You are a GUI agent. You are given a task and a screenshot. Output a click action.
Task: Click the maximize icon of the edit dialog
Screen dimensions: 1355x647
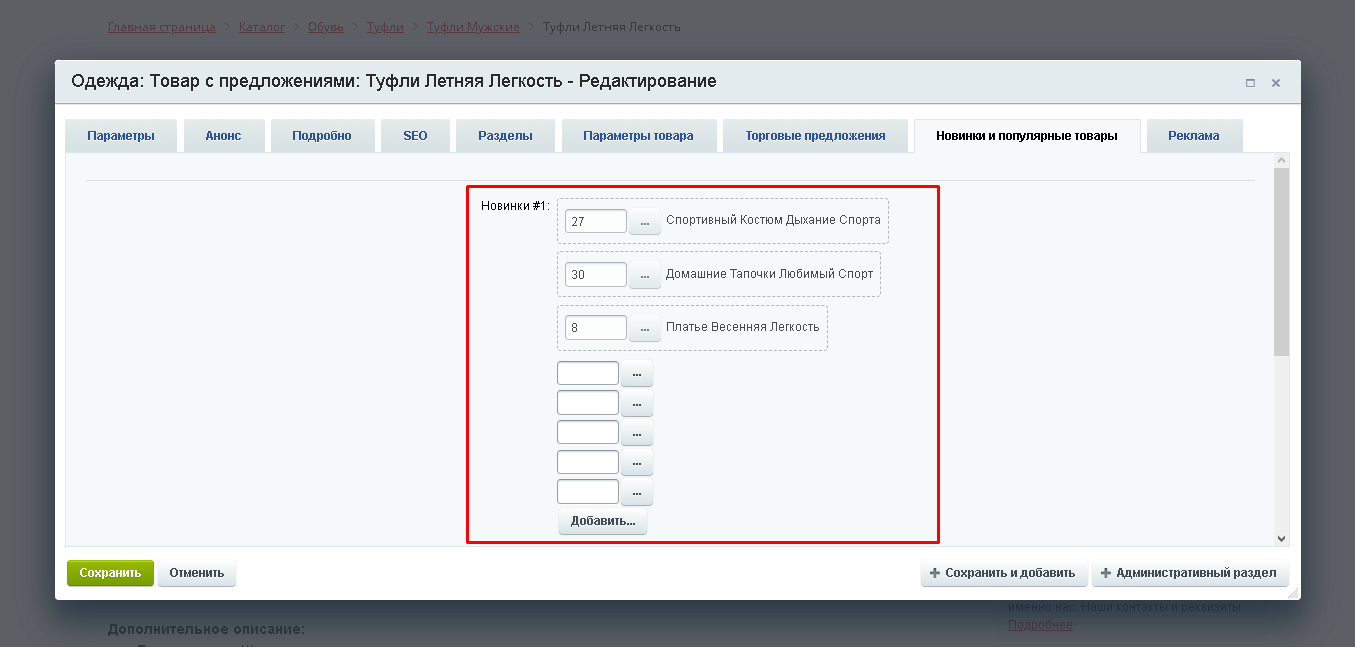pyautogui.click(x=1250, y=83)
